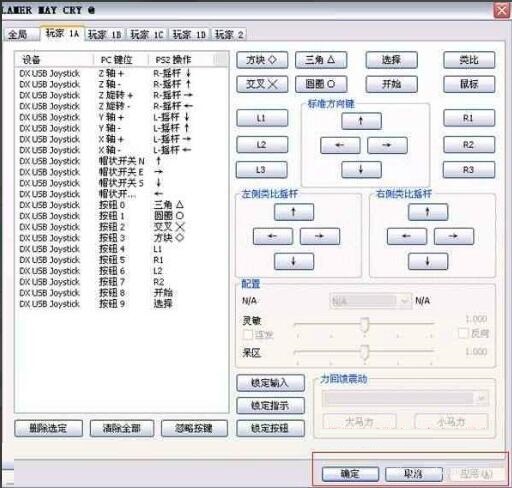Open the 玩家 1C tab
The image size is (512, 488).
(147, 34)
